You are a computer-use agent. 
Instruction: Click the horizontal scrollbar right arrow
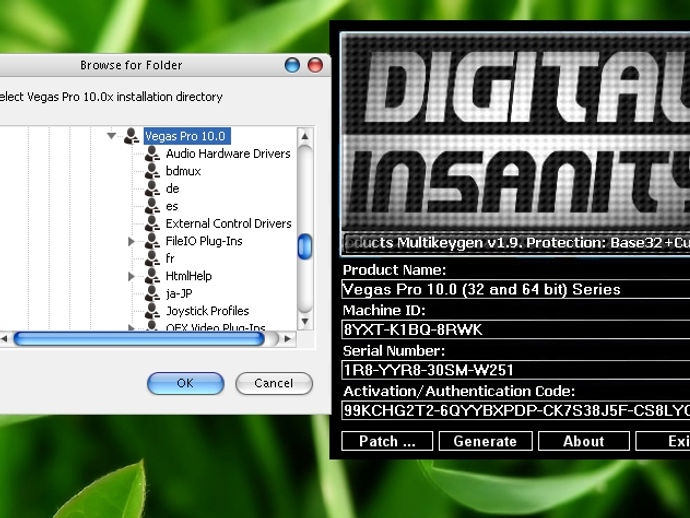point(288,338)
